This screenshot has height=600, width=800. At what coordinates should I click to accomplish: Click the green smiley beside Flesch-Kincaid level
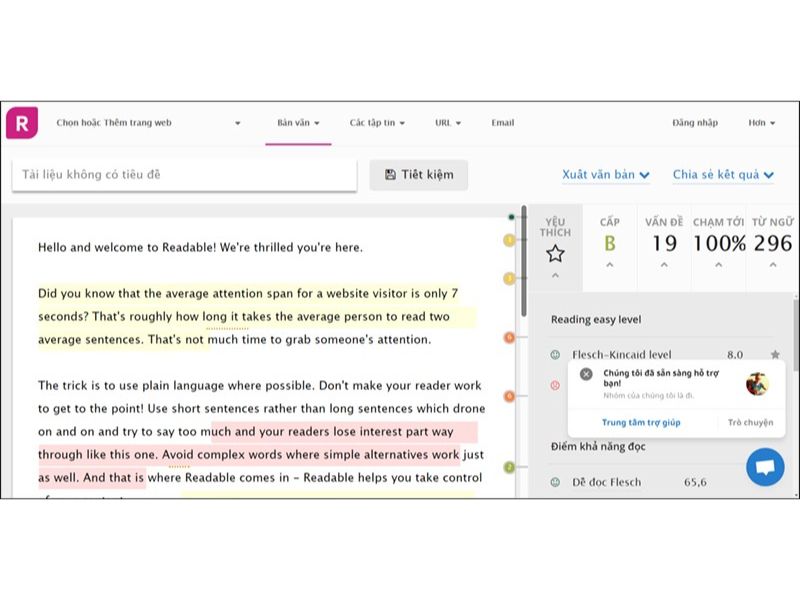pos(555,355)
